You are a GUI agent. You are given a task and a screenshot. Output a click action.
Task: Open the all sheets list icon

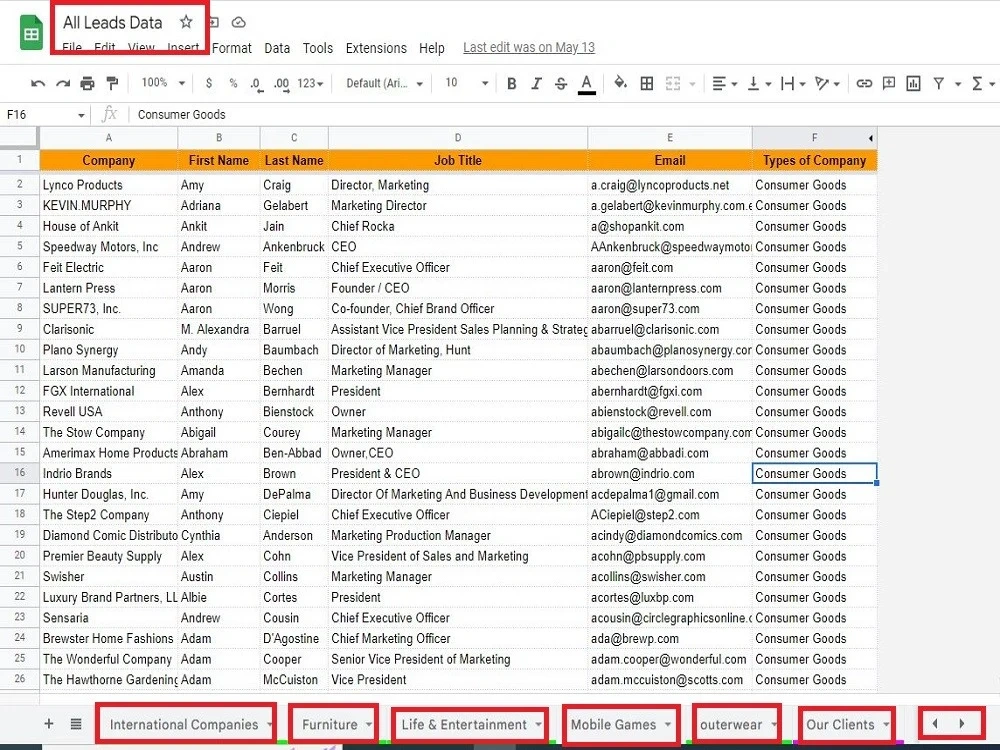[x=76, y=723]
